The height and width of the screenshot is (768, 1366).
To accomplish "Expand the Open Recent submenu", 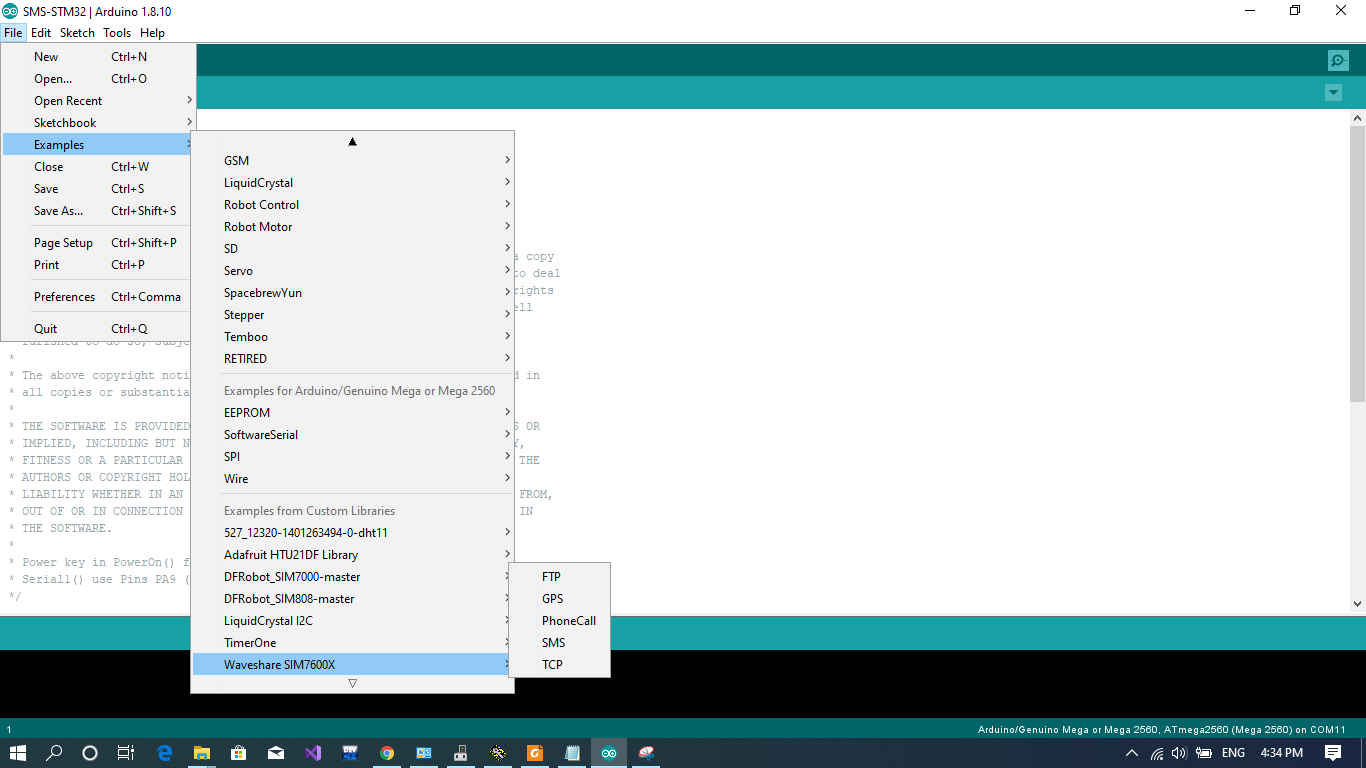I will click(98, 101).
